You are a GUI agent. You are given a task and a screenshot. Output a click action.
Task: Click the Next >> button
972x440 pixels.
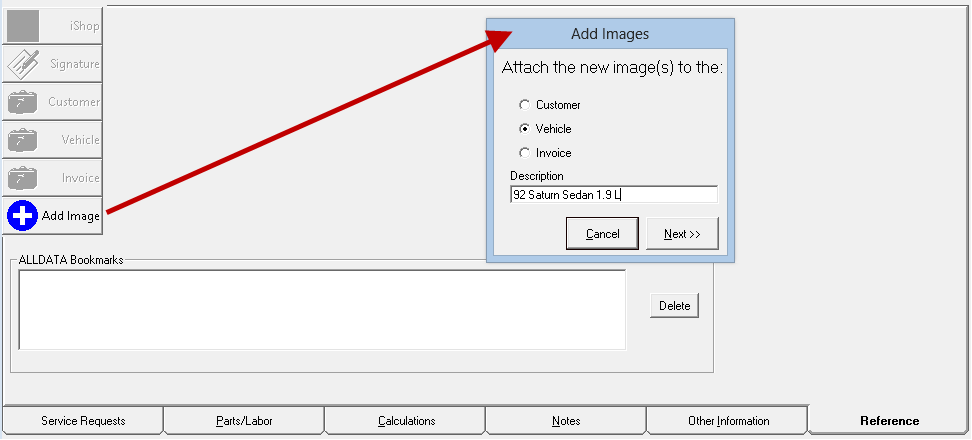click(682, 234)
